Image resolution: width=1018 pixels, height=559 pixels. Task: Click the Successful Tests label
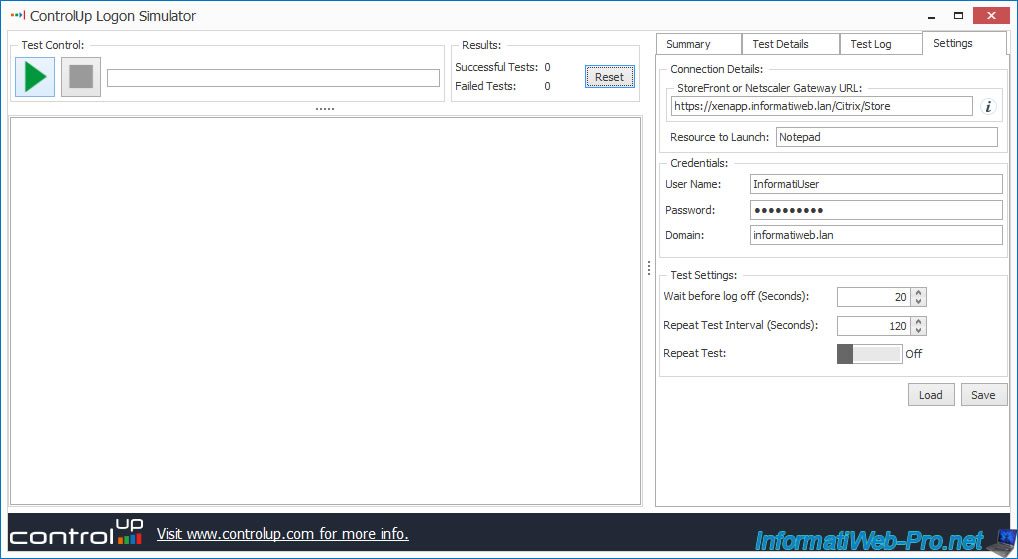497,67
